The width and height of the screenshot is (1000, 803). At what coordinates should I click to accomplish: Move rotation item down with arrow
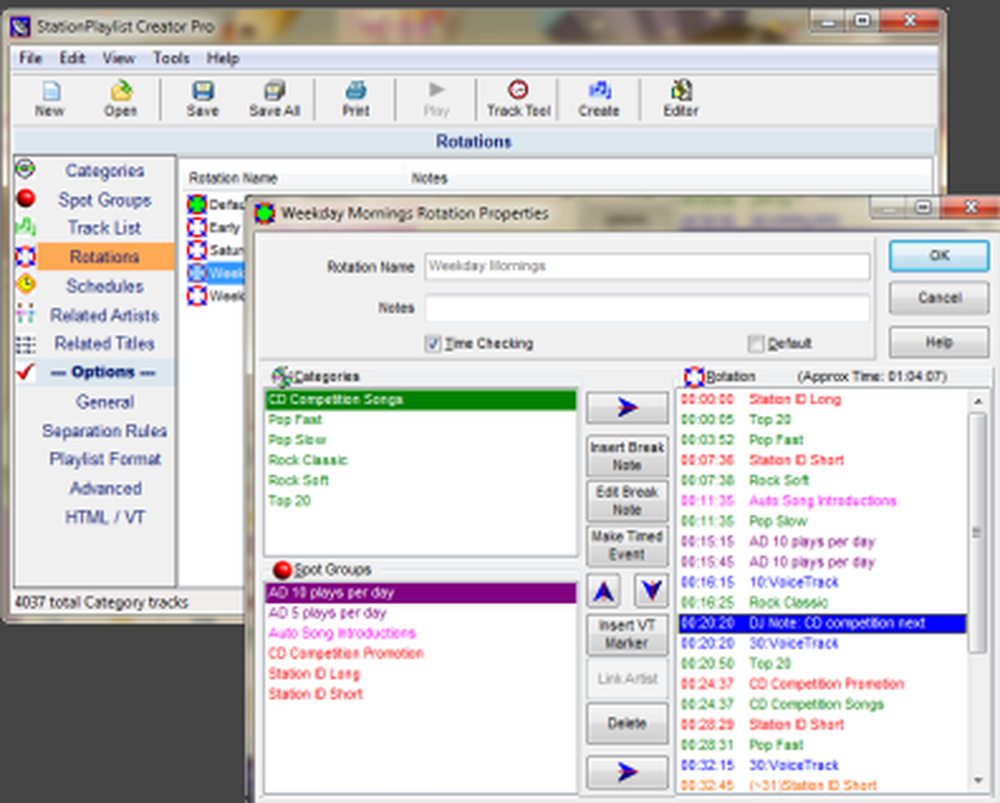point(651,591)
